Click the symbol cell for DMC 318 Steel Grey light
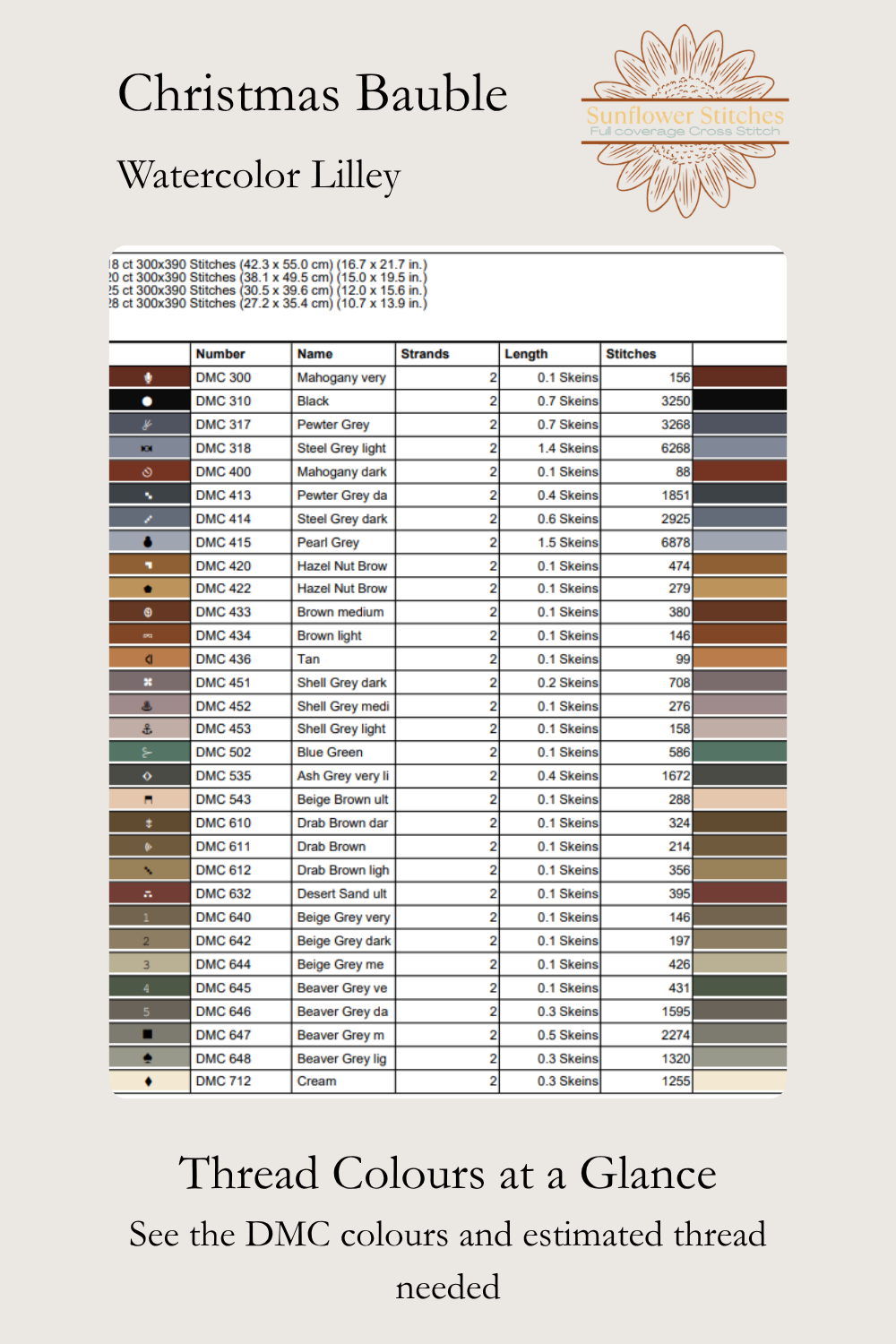 (x=150, y=448)
